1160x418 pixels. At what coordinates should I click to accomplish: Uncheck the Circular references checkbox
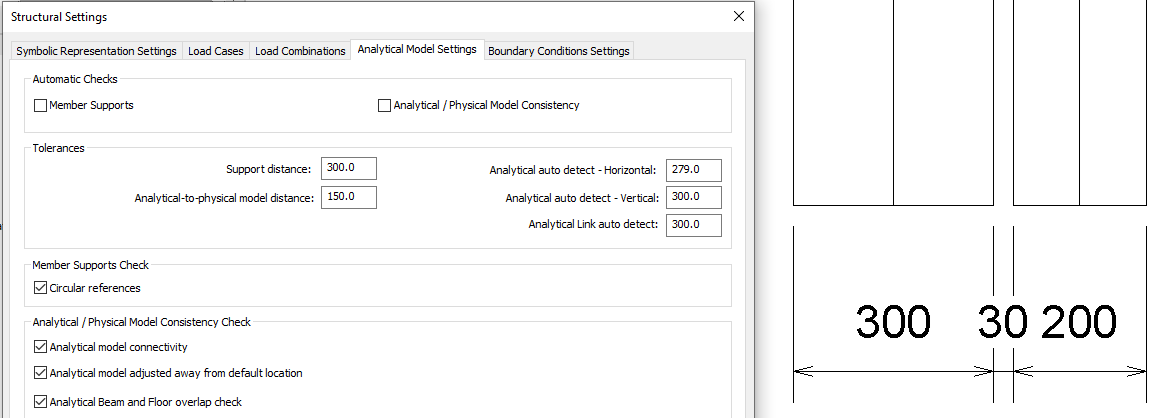41,288
